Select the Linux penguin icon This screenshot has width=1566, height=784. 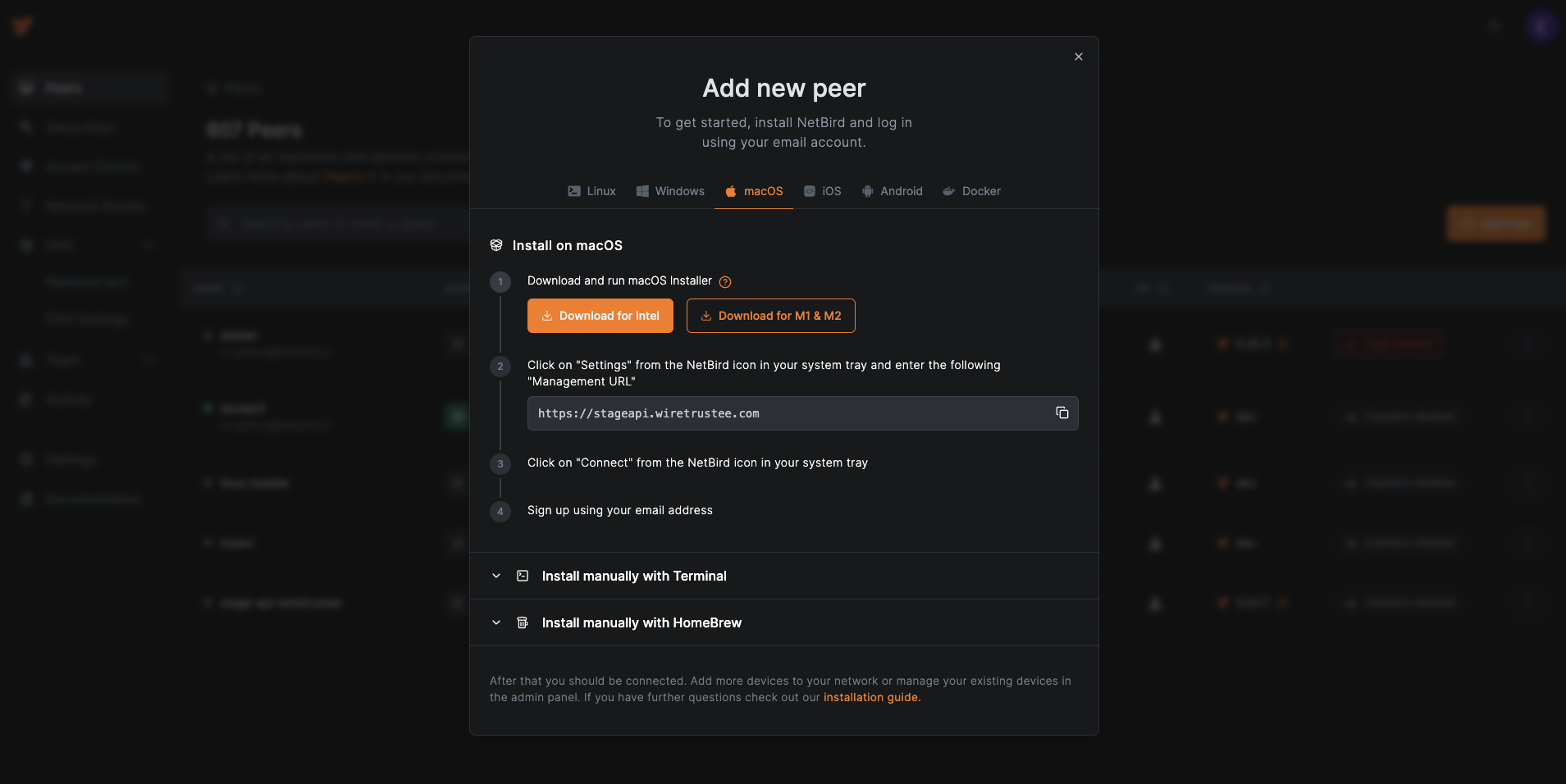574,191
